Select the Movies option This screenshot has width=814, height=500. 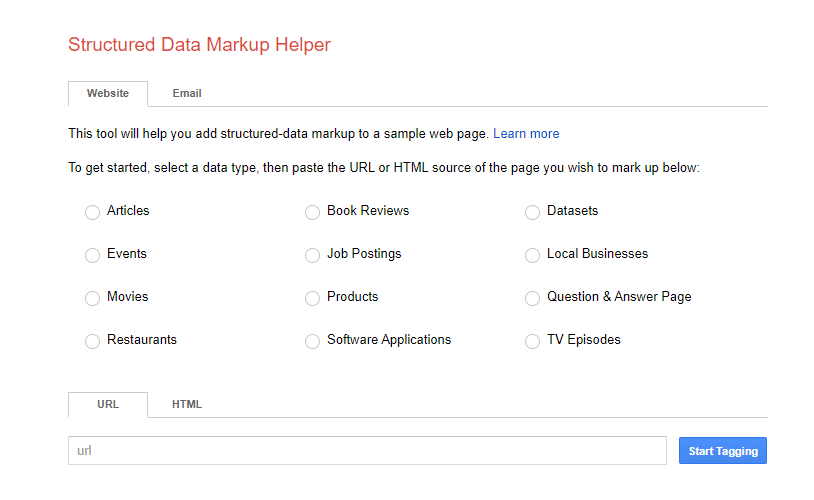93,298
